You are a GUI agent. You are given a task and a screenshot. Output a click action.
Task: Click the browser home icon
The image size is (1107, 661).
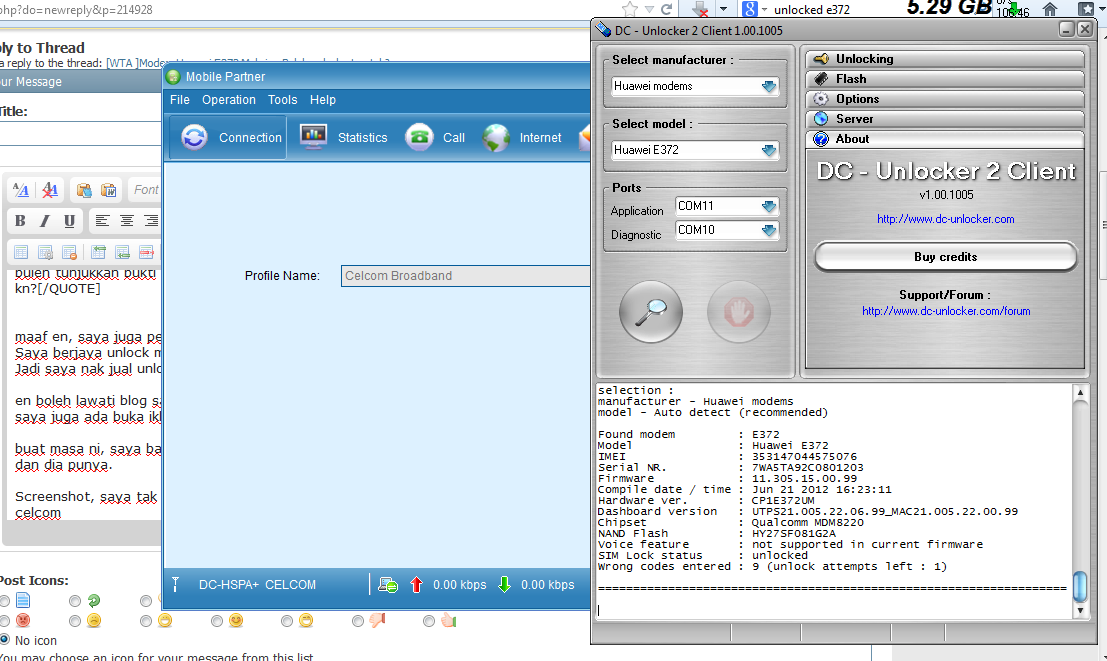[x=1050, y=9]
